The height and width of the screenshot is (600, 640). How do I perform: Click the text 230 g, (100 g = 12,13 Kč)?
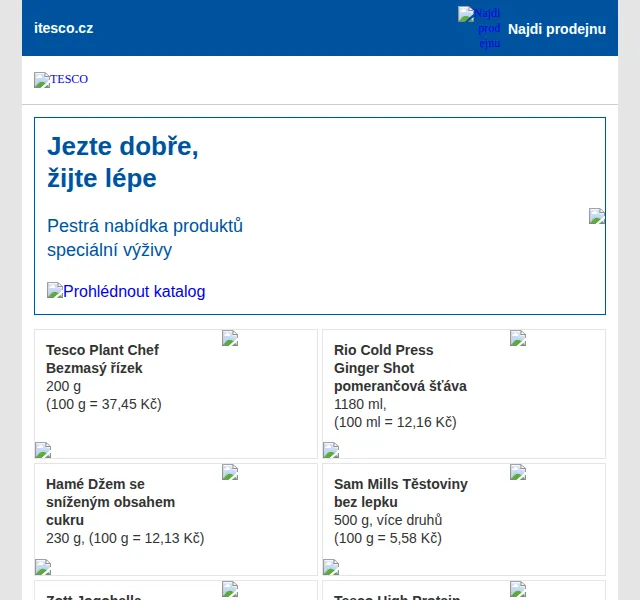pyautogui.click(x=125, y=538)
